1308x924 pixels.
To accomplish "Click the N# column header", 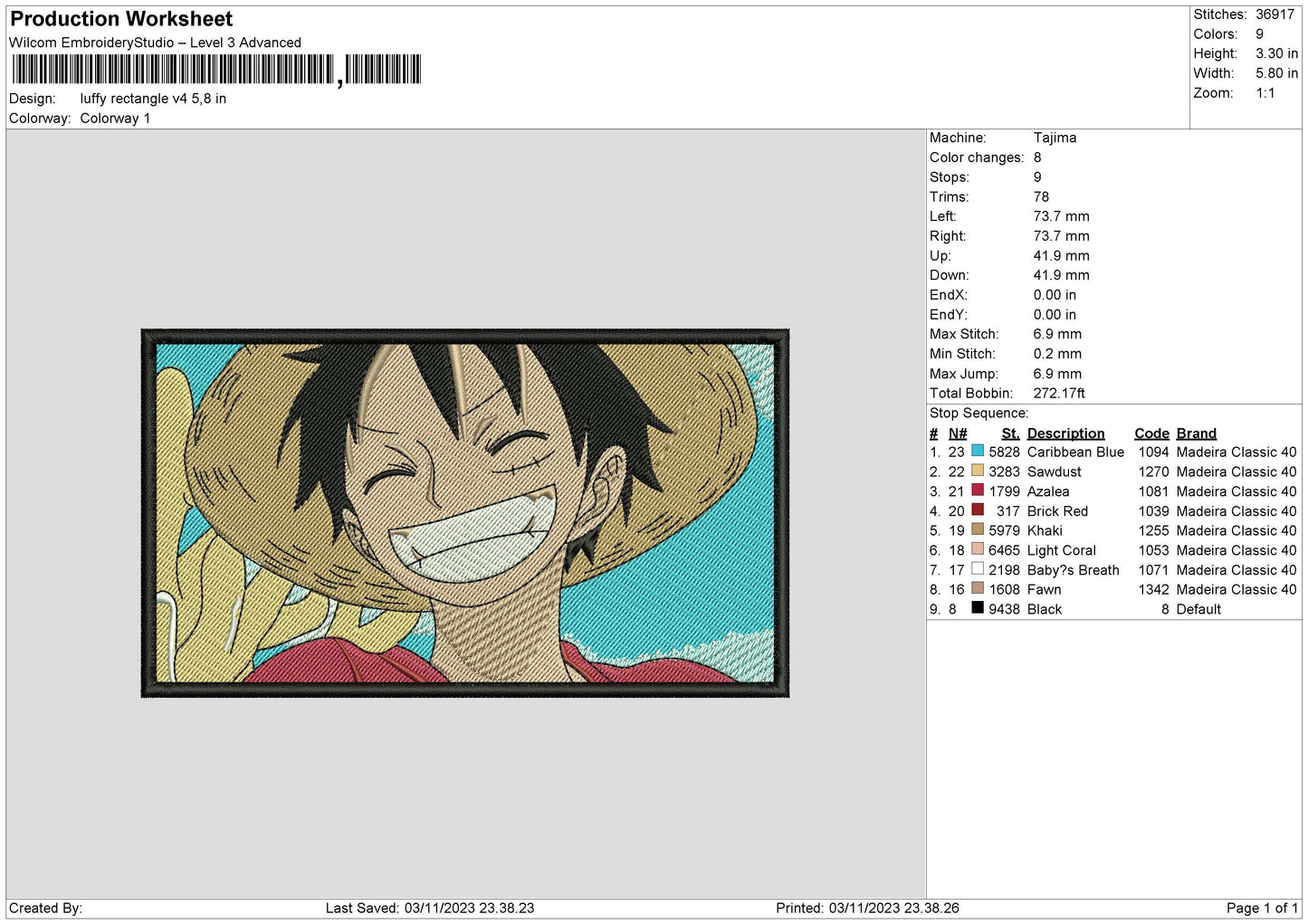I will click(x=958, y=433).
